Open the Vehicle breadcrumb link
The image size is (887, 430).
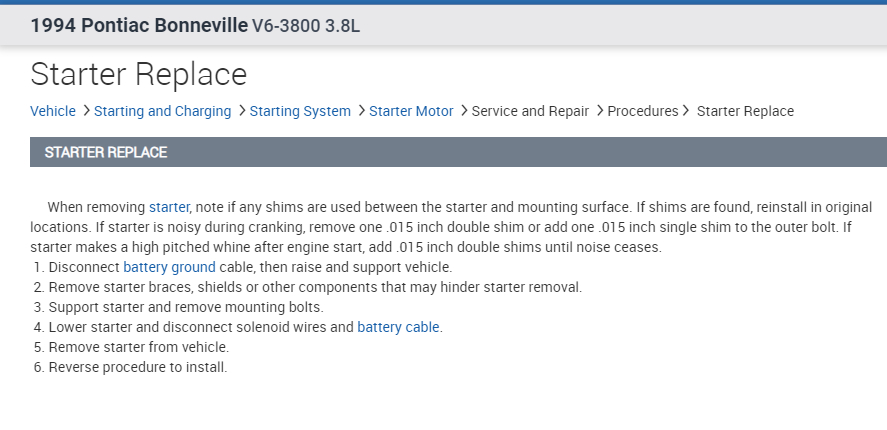(52, 111)
